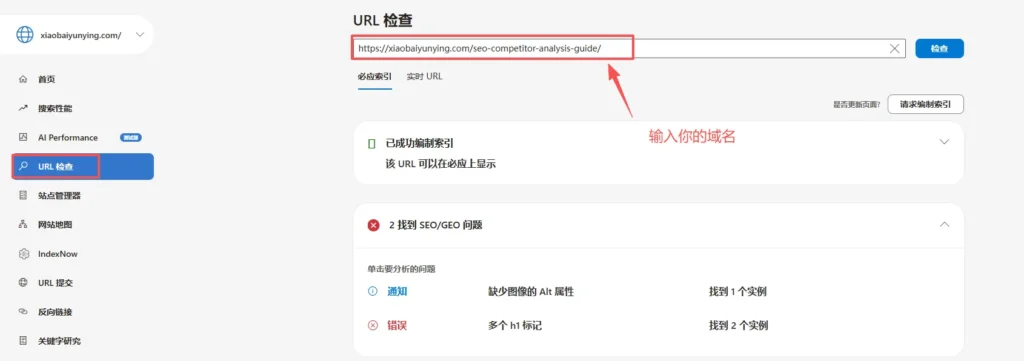Click the link icon for 反向链接

24,312
